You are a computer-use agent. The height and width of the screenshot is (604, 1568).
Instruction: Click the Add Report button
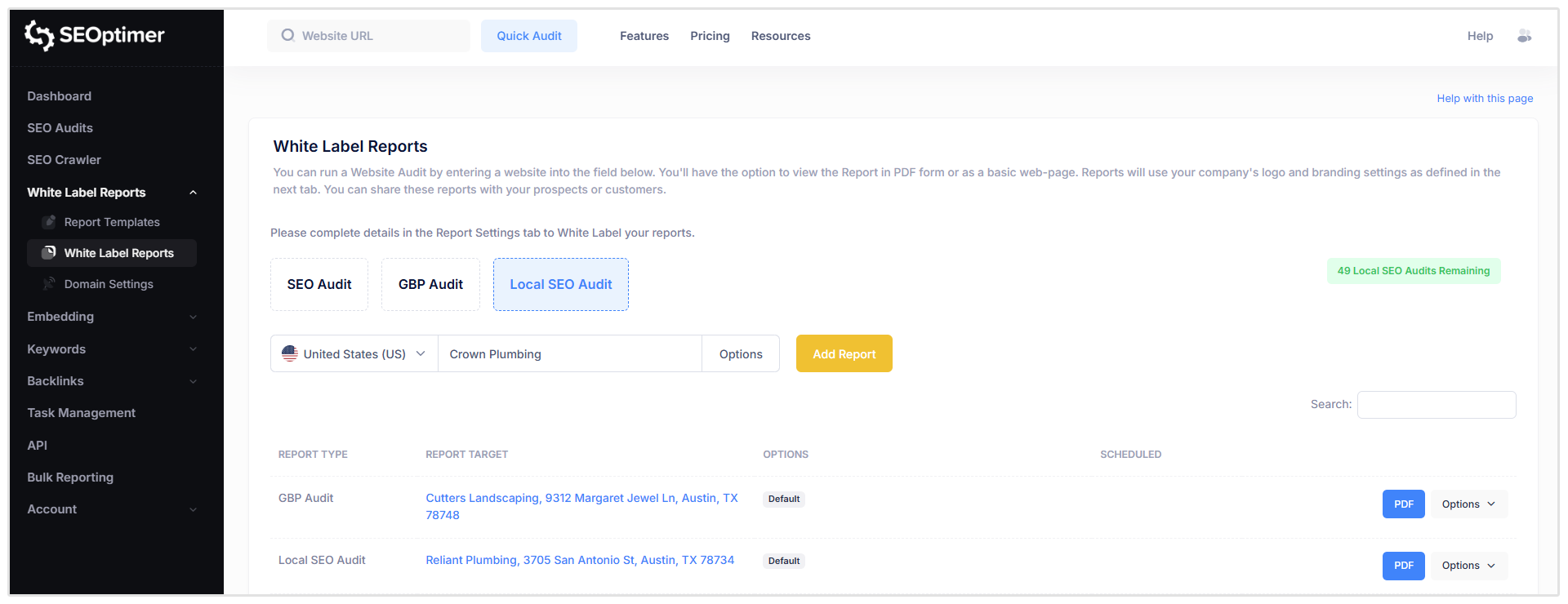pyautogui.click(x=844, y=353)
